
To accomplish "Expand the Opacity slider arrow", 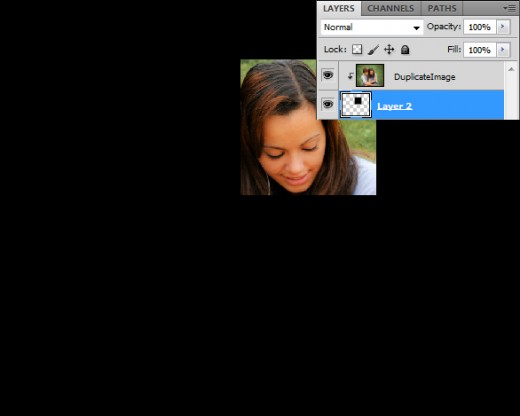I will [503, 27].
